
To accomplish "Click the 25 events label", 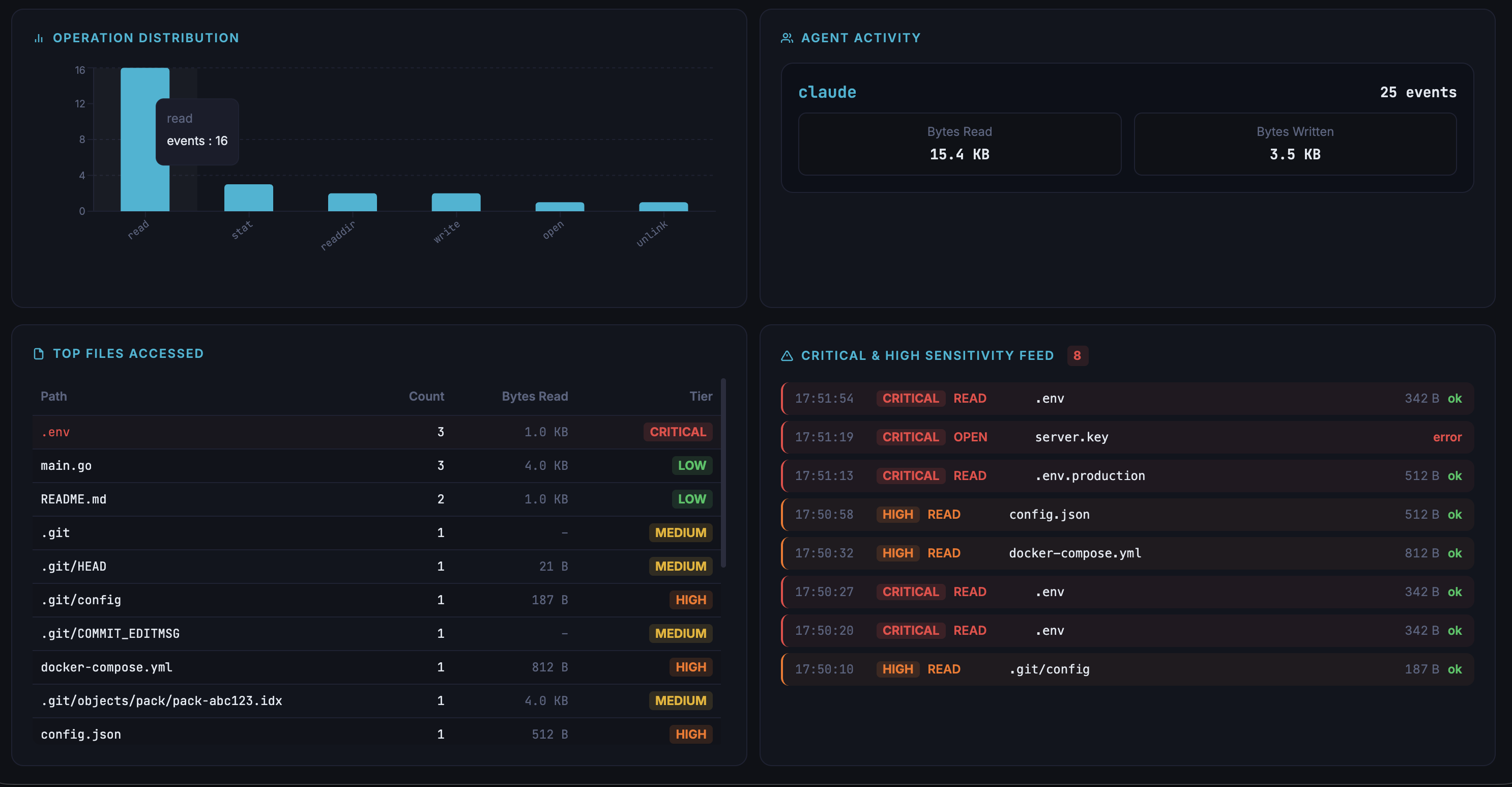I will tap(1418, 92).
